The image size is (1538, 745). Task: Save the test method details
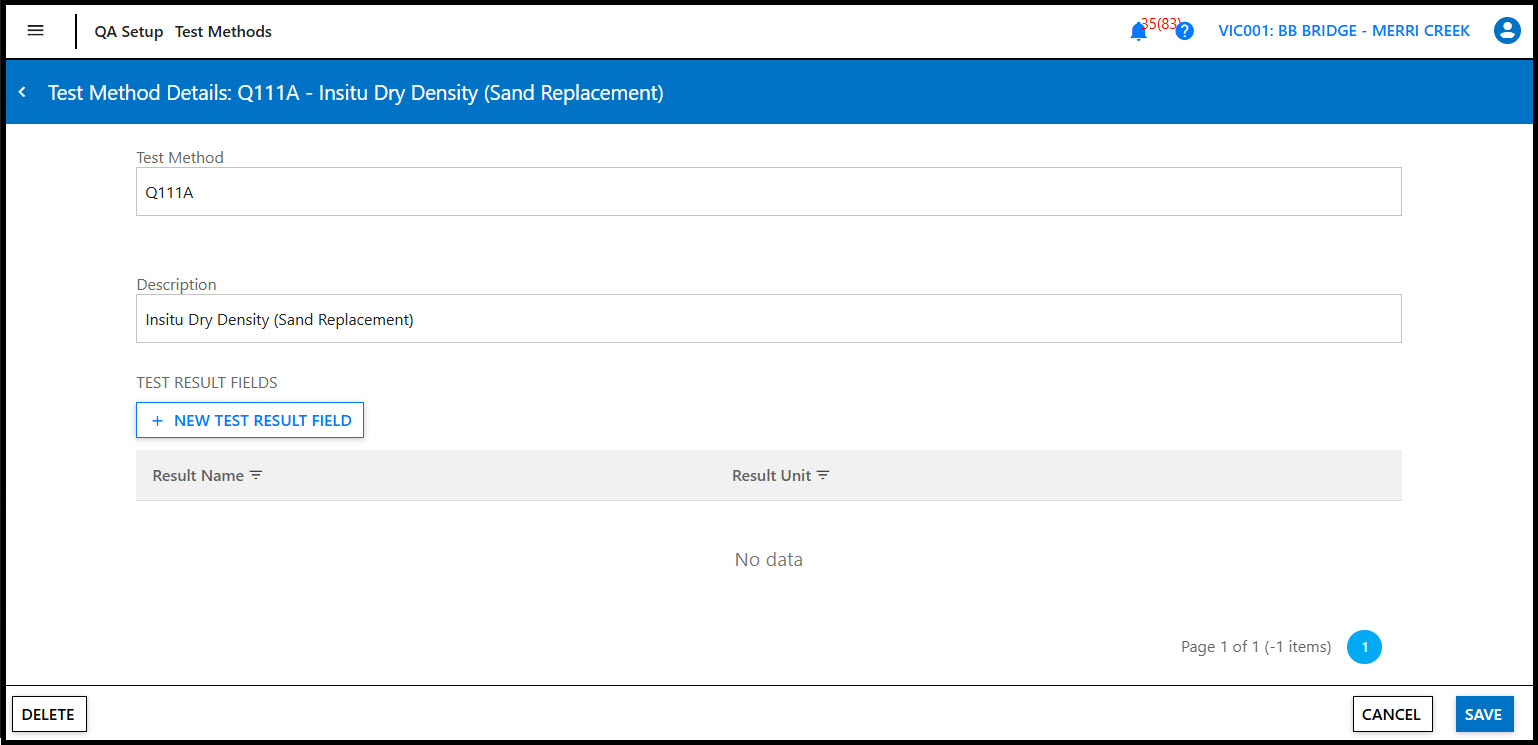click(x=1483, y=714)
